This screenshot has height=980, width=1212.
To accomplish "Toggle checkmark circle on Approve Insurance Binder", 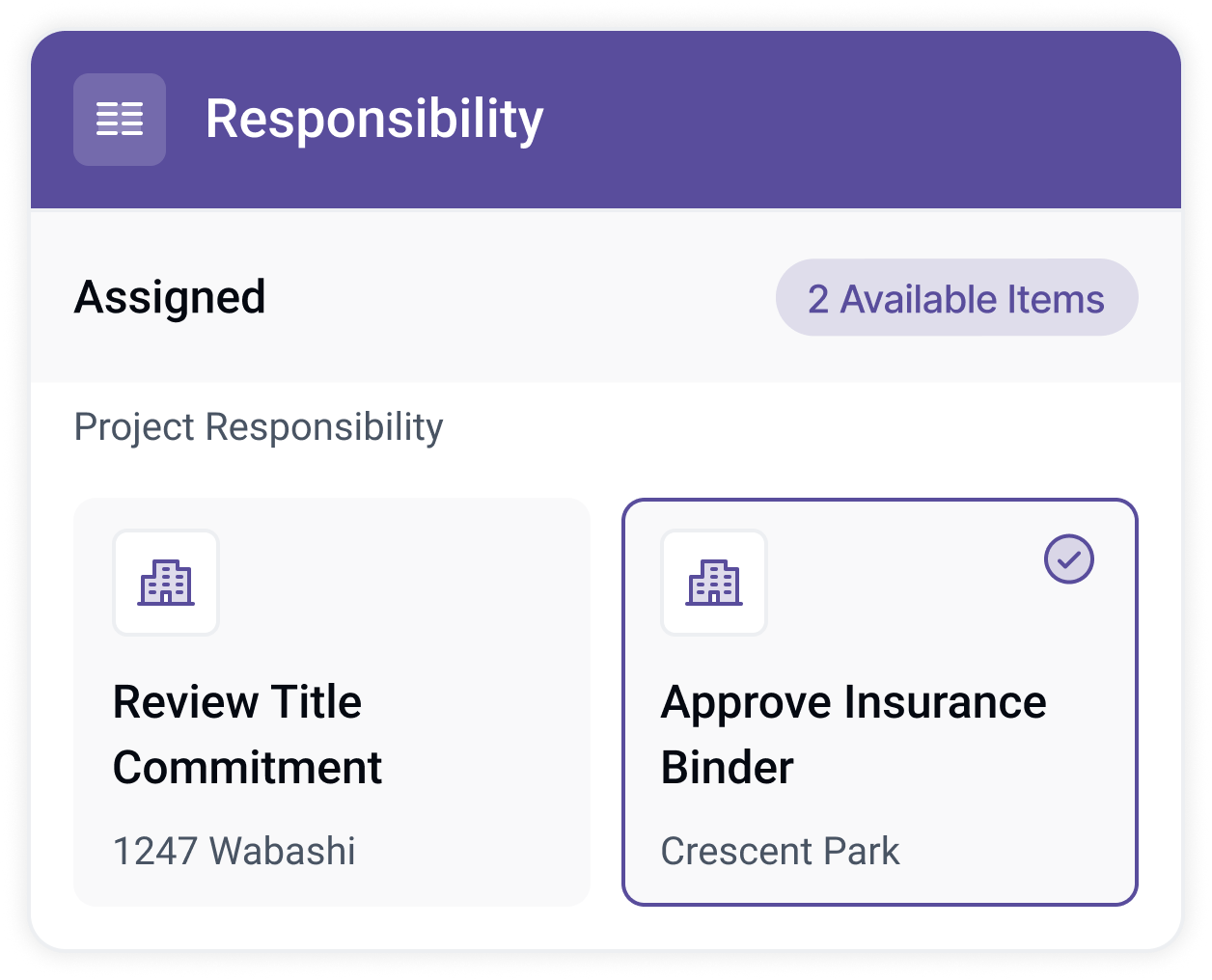I will [x=1069, y=558].
